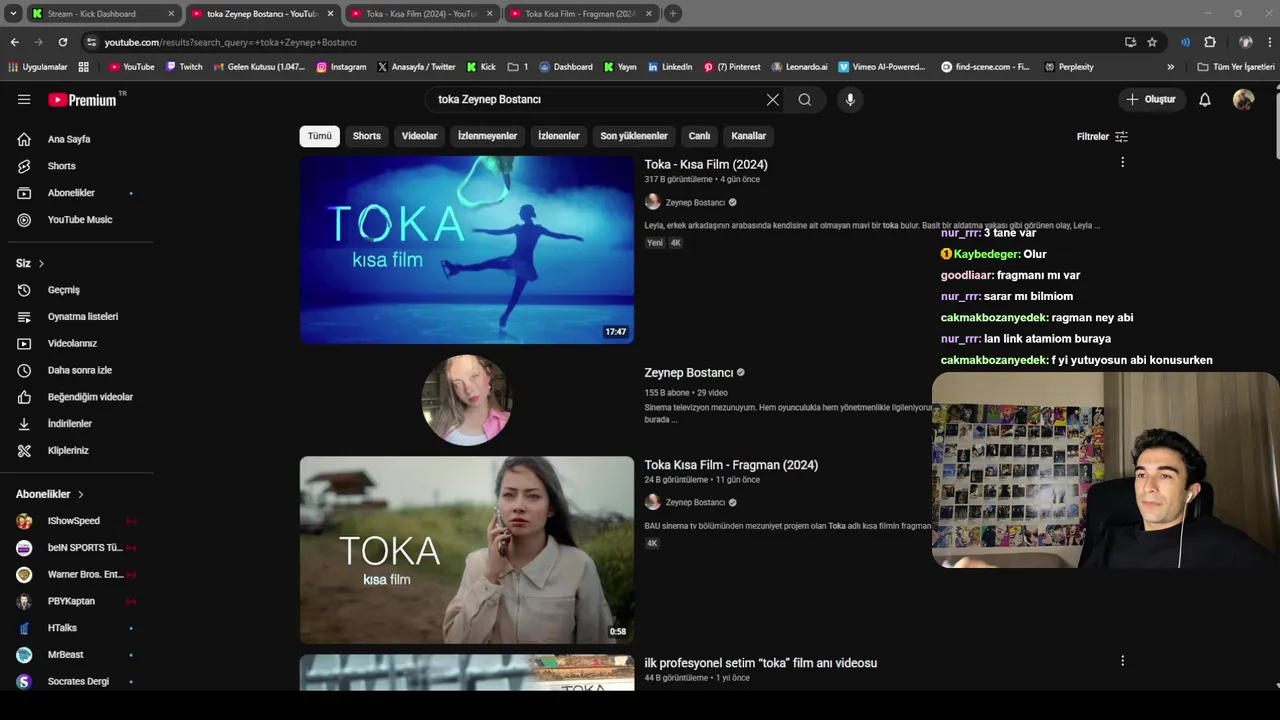
Task: Open IShowSpeed subscription channel
Action: point(75,521)
